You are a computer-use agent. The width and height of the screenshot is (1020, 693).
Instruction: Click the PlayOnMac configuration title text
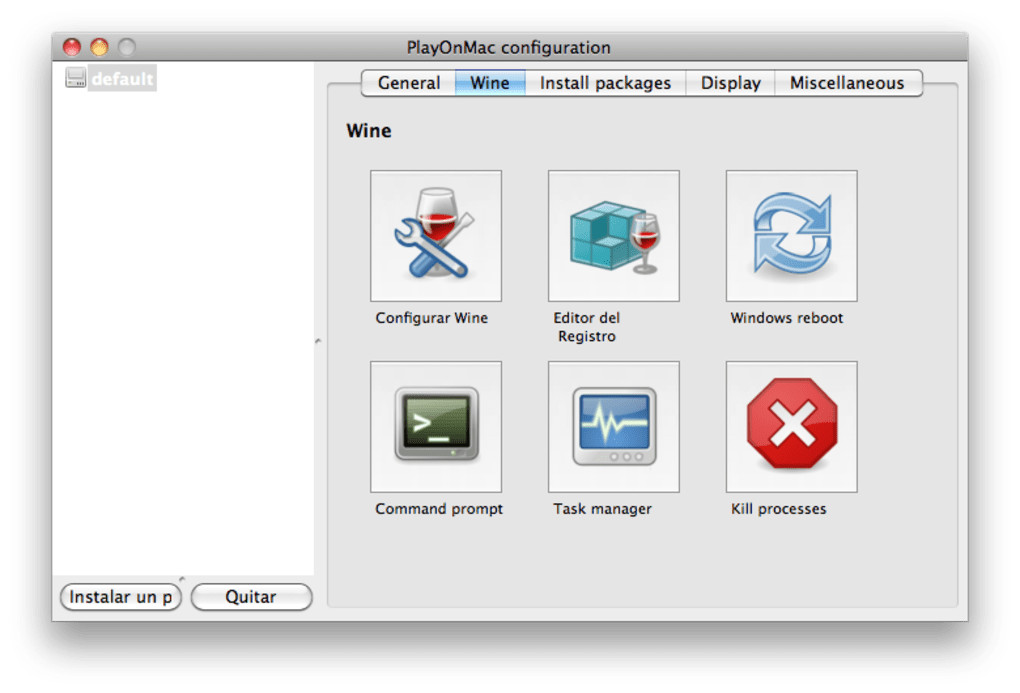point(509,48)
